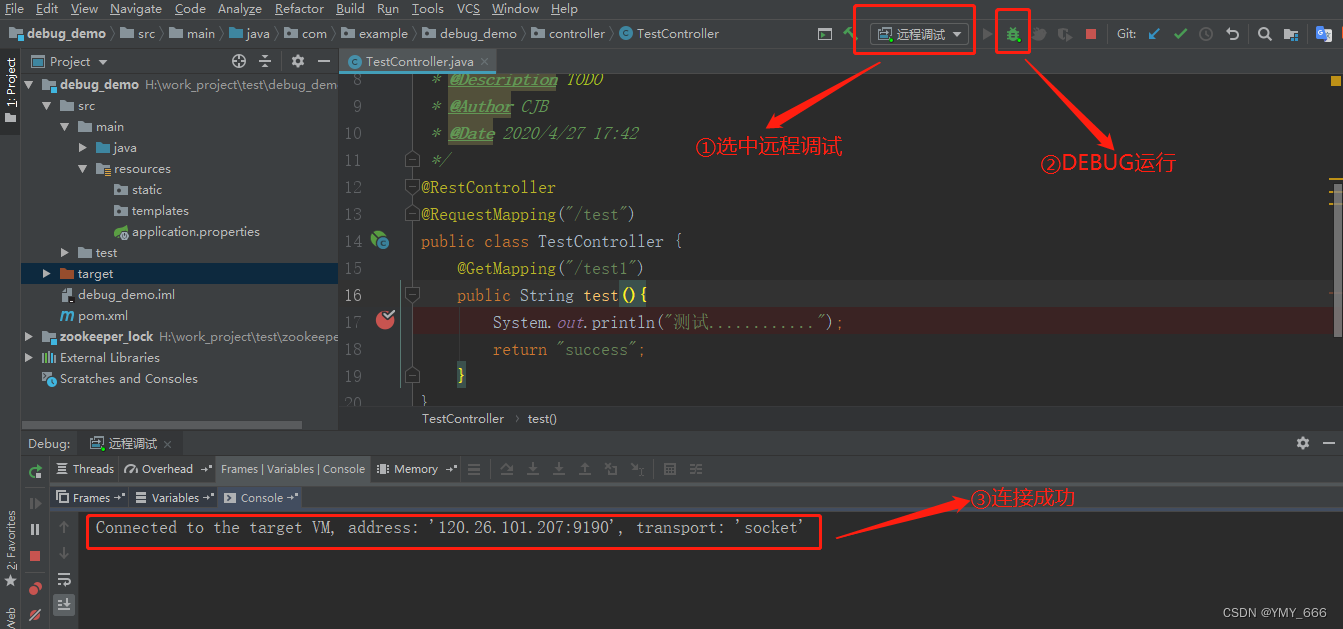Viewport: 1343px width, 629px height.
Task: Toggle the breakpoint on line 17
Action: pos(385,320)
